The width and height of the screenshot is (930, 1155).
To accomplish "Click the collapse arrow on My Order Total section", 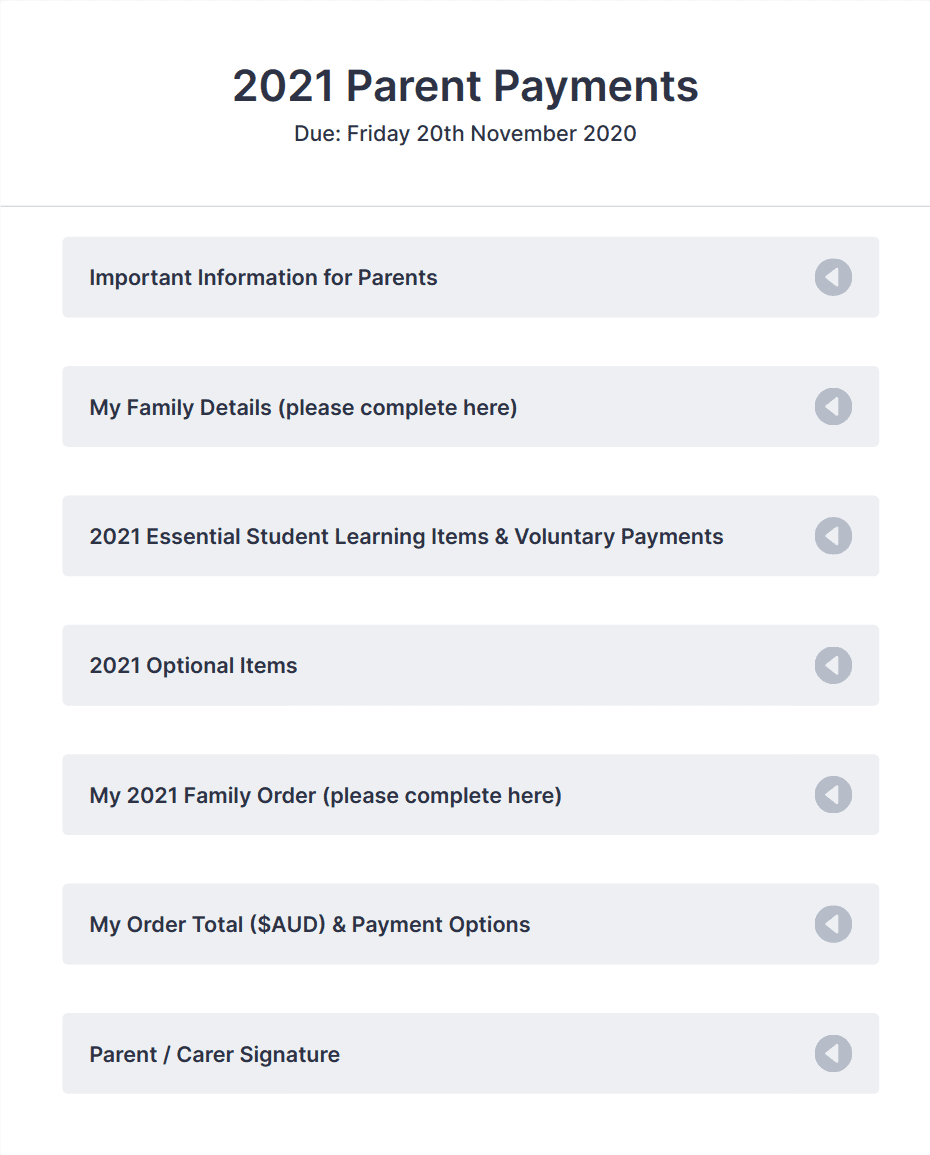I will 833,924.
